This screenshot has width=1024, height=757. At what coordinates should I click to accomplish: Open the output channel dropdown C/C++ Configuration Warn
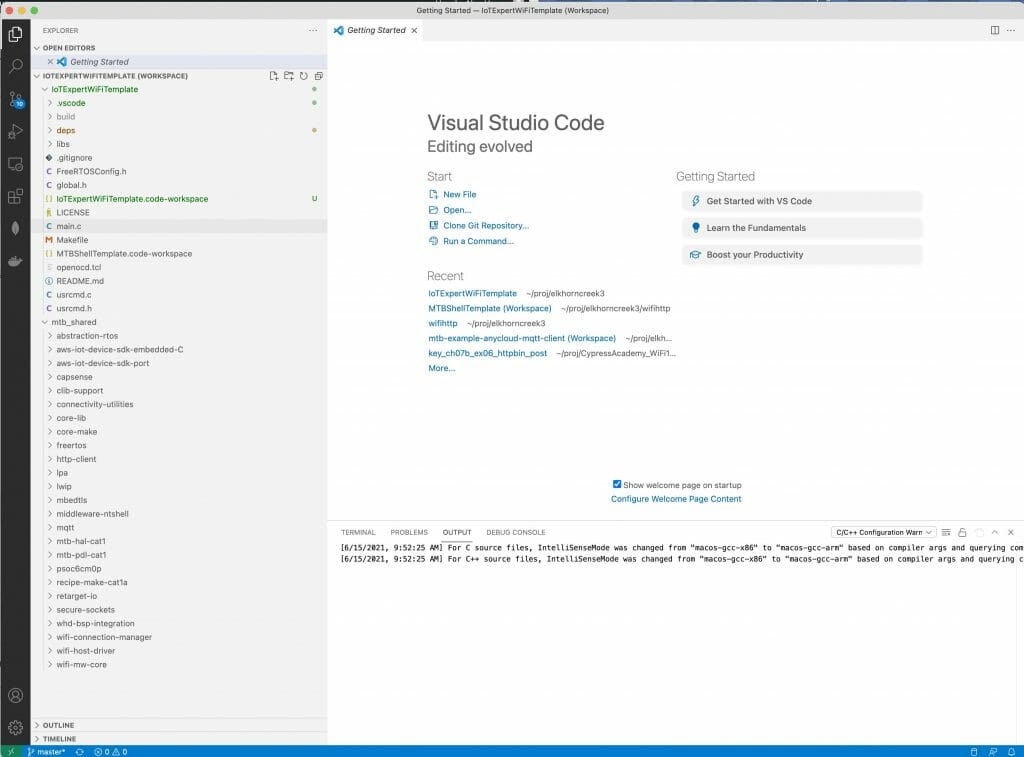coord(884,532)
